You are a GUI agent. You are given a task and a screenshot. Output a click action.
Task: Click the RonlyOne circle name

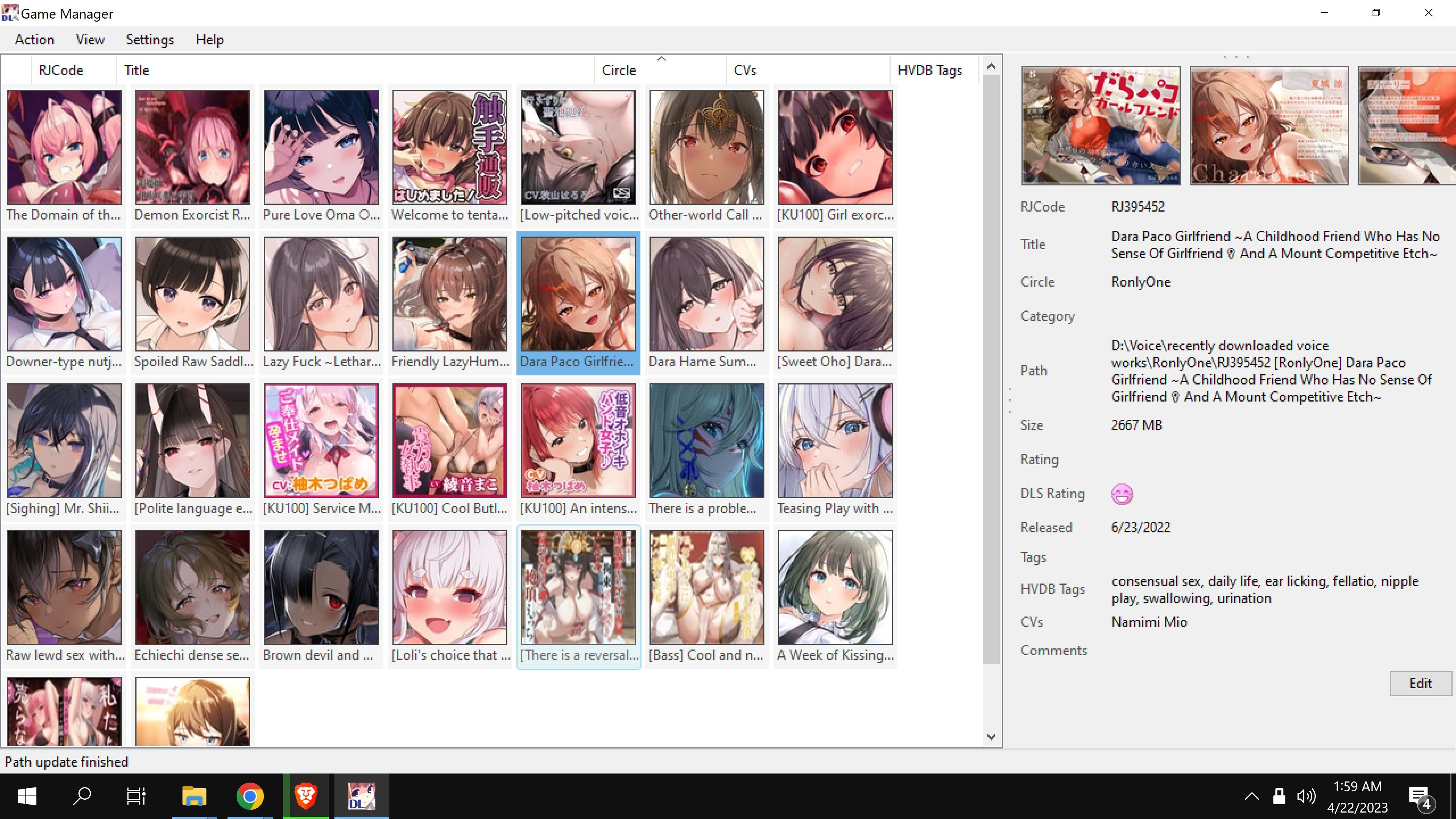1141,282
